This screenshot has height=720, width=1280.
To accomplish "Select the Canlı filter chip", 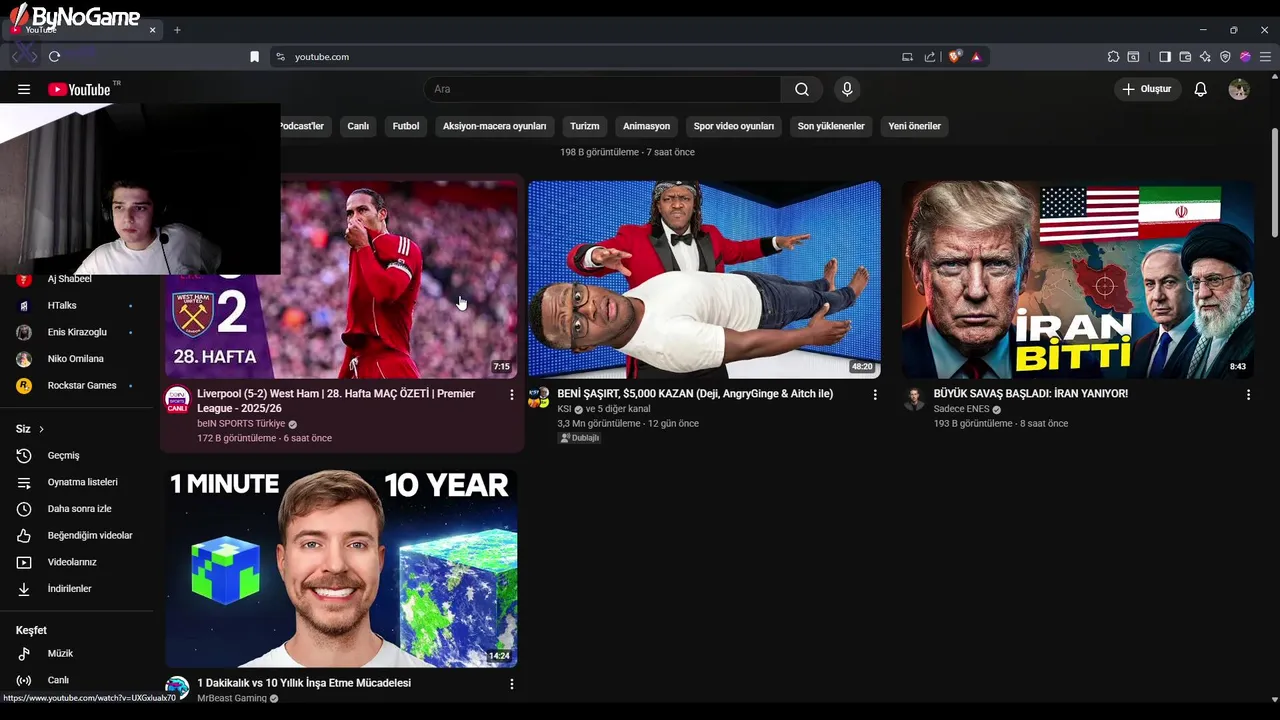I will click(358, 126).
